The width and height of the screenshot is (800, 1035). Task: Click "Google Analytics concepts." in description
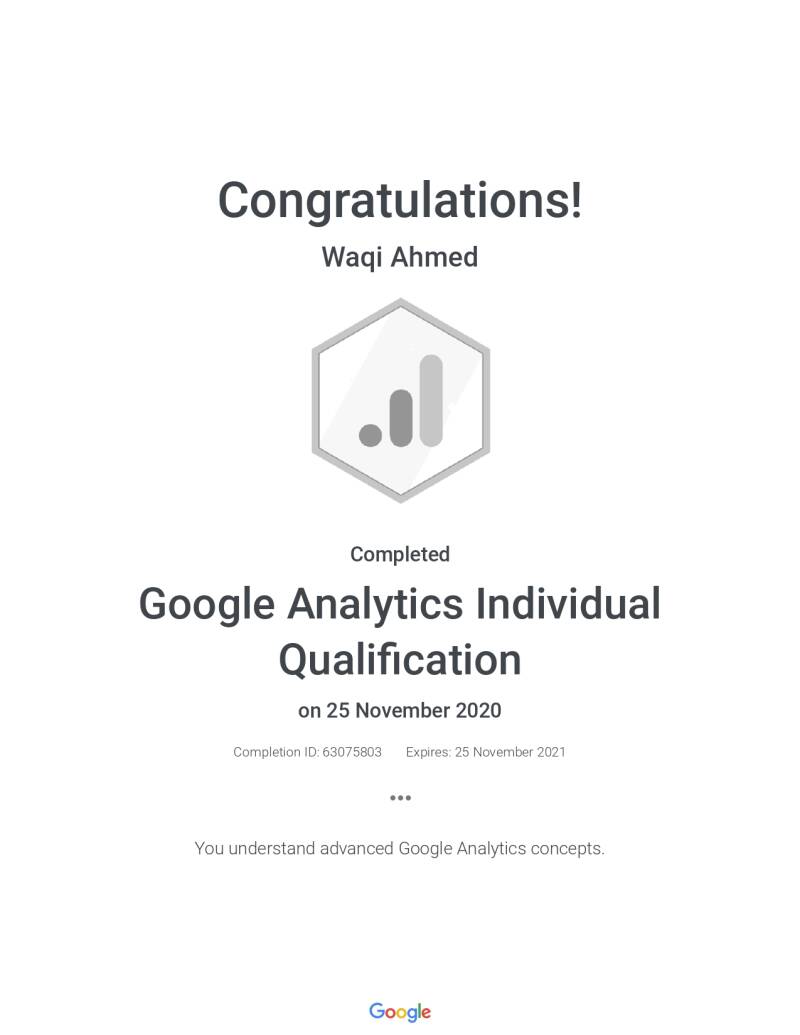point(502,849)
